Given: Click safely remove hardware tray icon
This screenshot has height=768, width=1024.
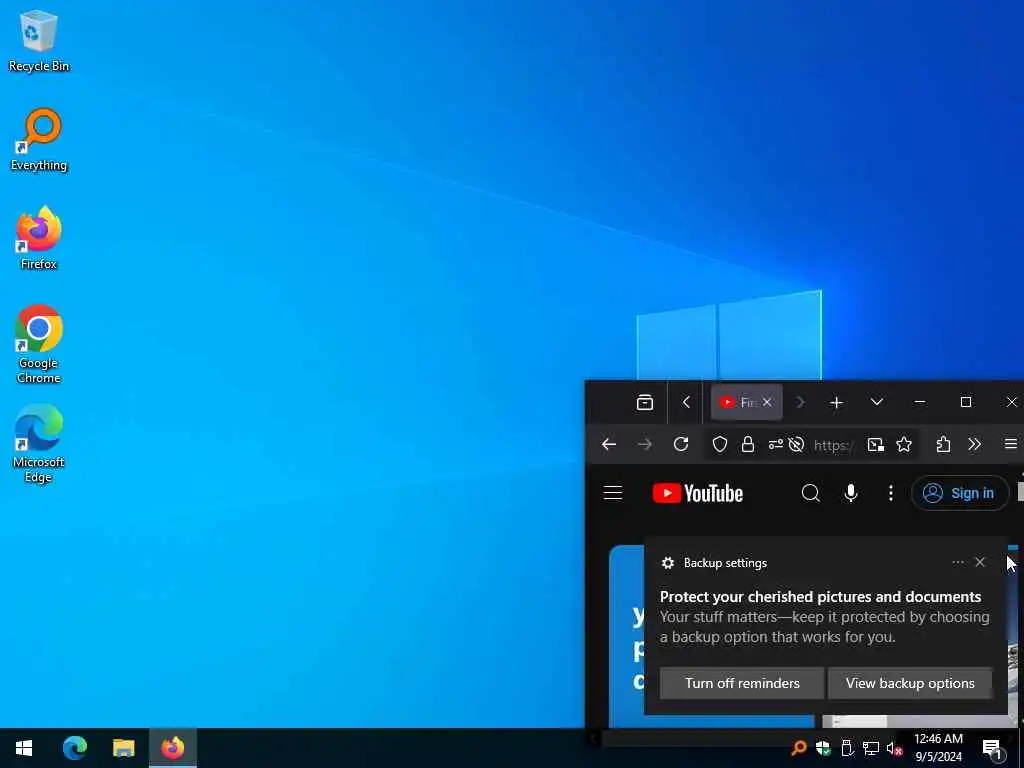Looking at the screenshot, I should point(847,748).
